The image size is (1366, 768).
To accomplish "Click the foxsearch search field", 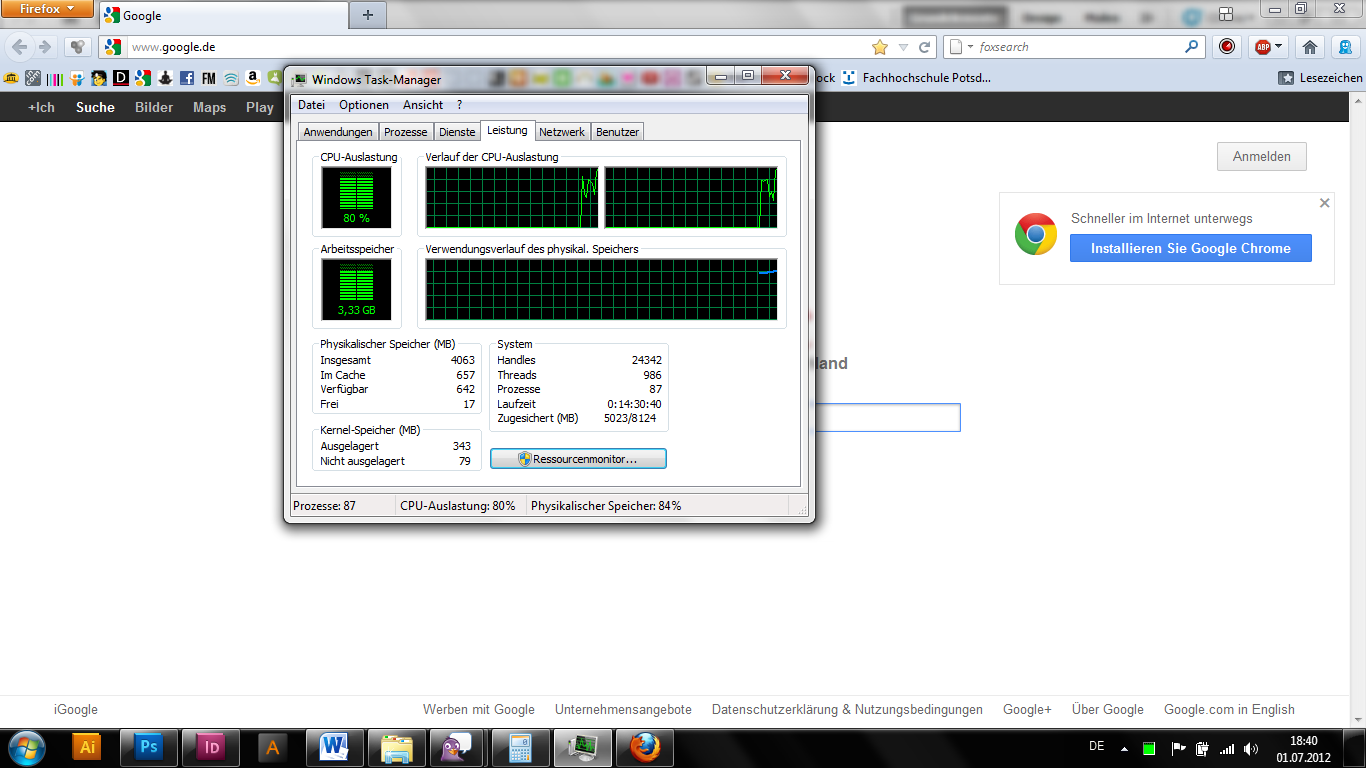I will point(1080,47).
